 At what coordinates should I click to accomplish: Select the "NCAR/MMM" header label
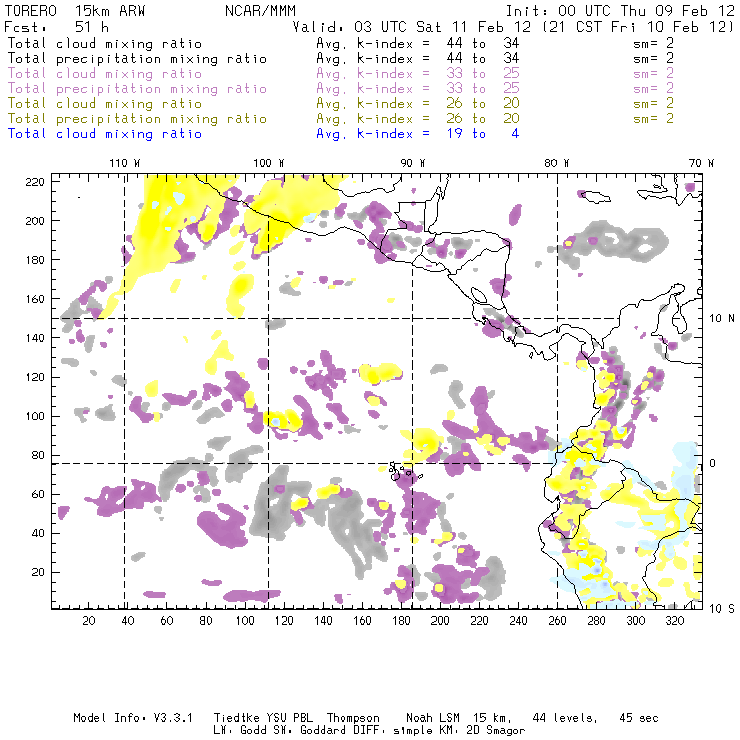click(261, 11)
